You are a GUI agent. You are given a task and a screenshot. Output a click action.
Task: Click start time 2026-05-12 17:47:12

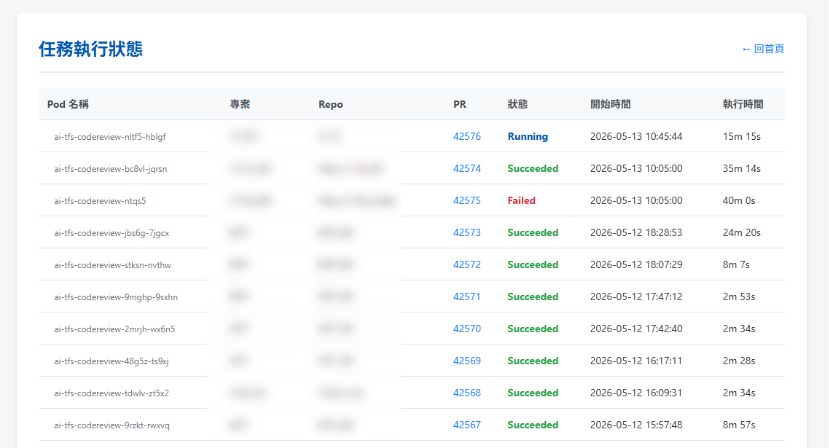636,297
